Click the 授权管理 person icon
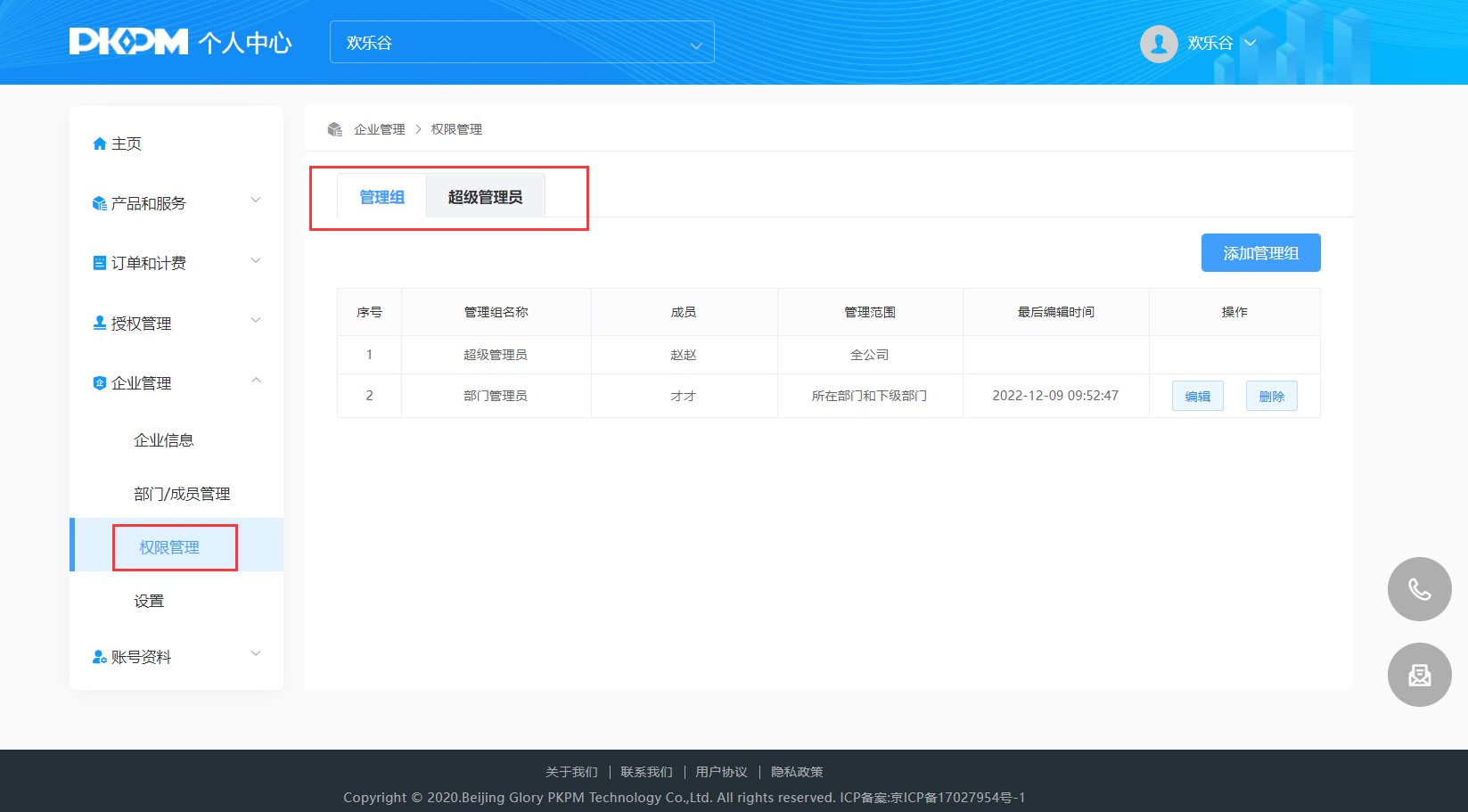The height and width of the screenshot is (812, 1468). [100, 324]
